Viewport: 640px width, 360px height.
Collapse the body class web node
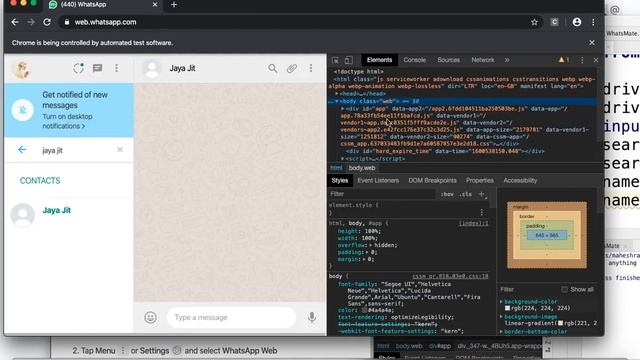point(337,101)
